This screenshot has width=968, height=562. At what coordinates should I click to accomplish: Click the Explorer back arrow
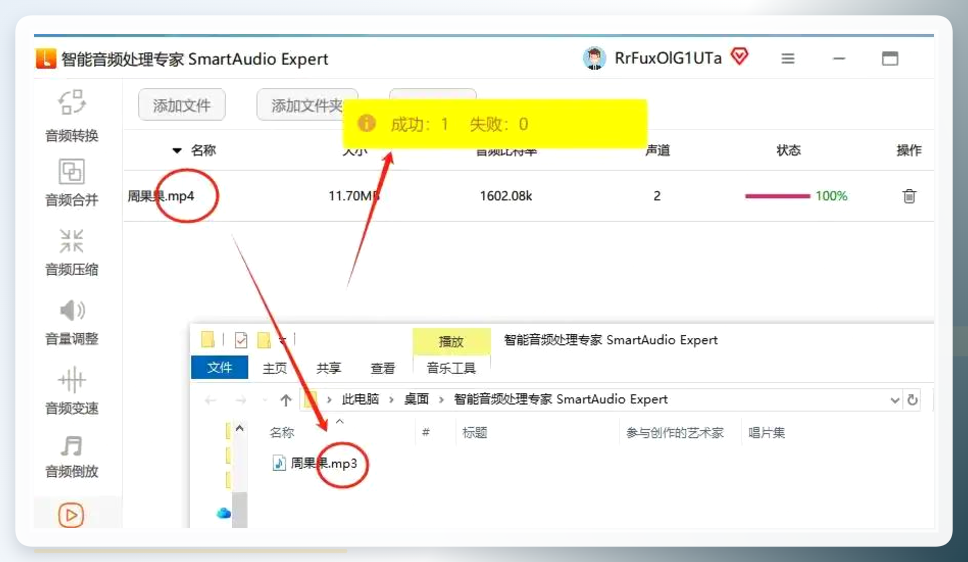[211, 400]
